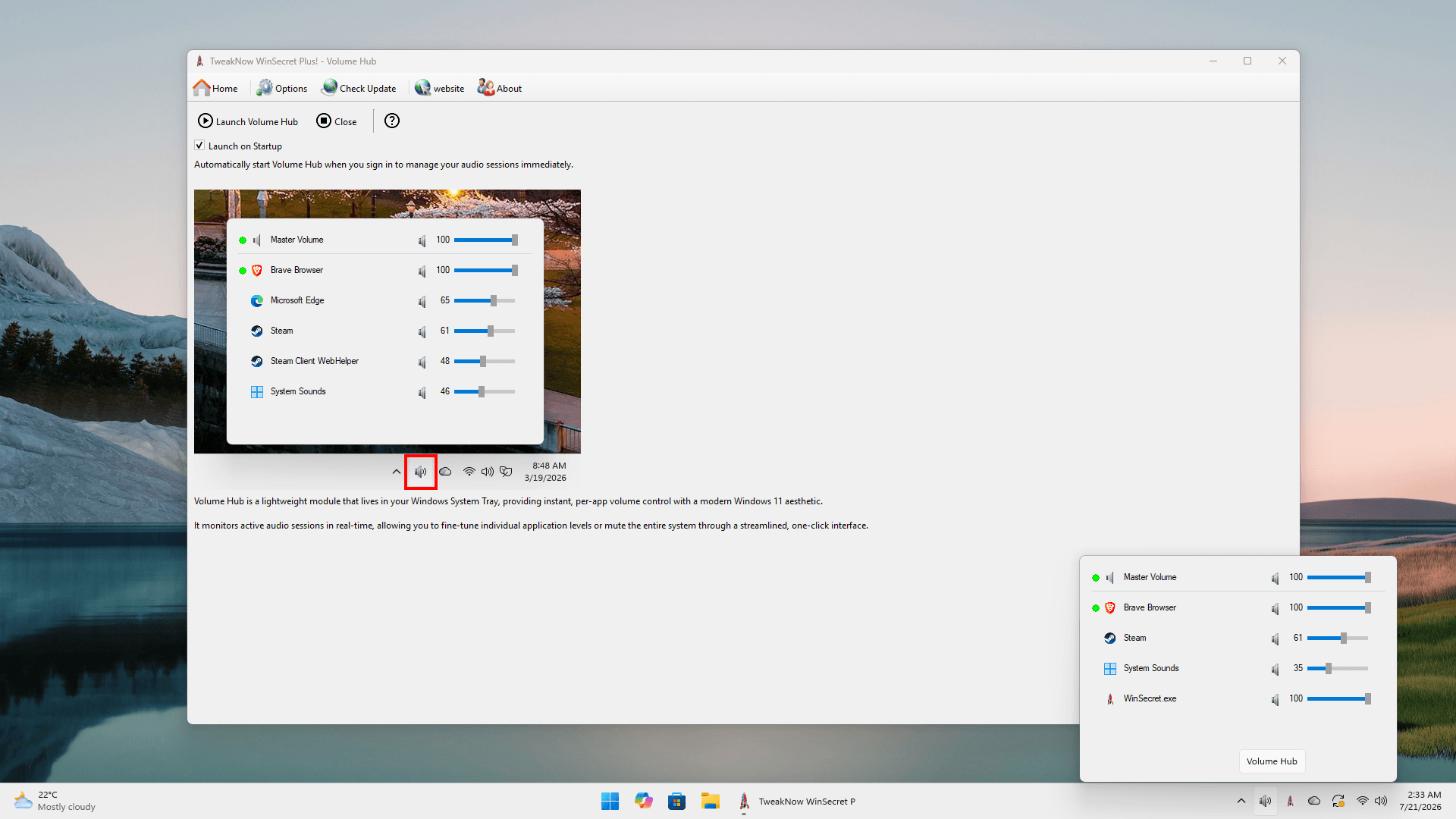Image resolution: width=1456 pixels, height=819 pixels.
Task: Click Check Update in the menu bar
Action: pyautogui.click(x=359, y=88)
